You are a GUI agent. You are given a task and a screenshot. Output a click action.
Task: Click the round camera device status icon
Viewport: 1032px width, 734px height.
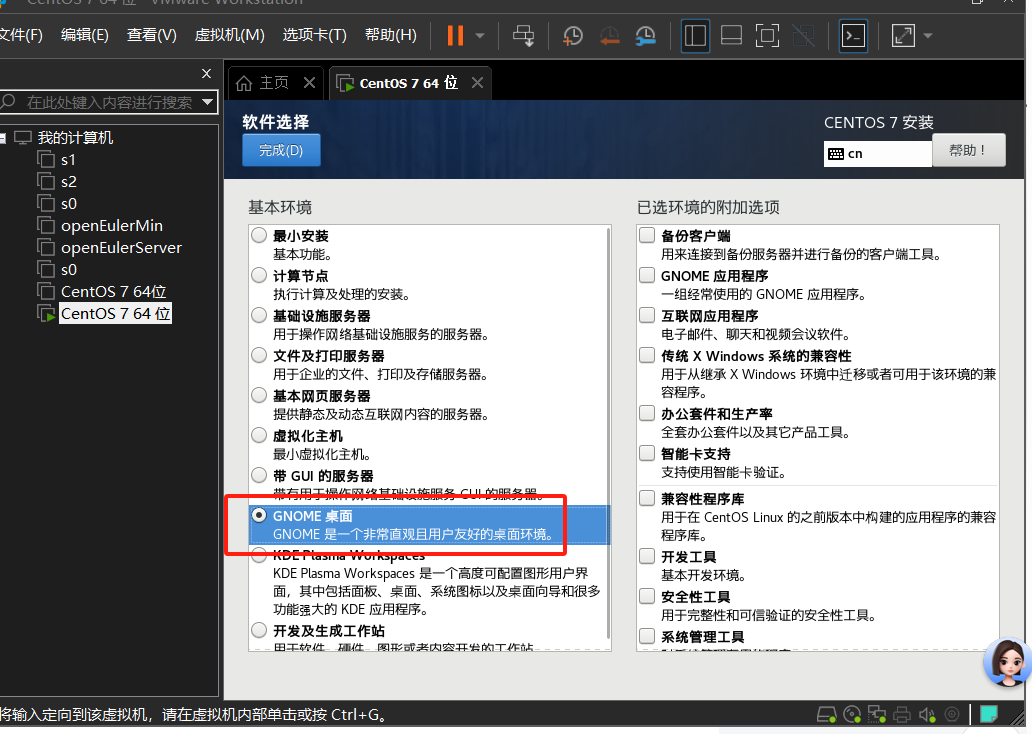point(952,714)
